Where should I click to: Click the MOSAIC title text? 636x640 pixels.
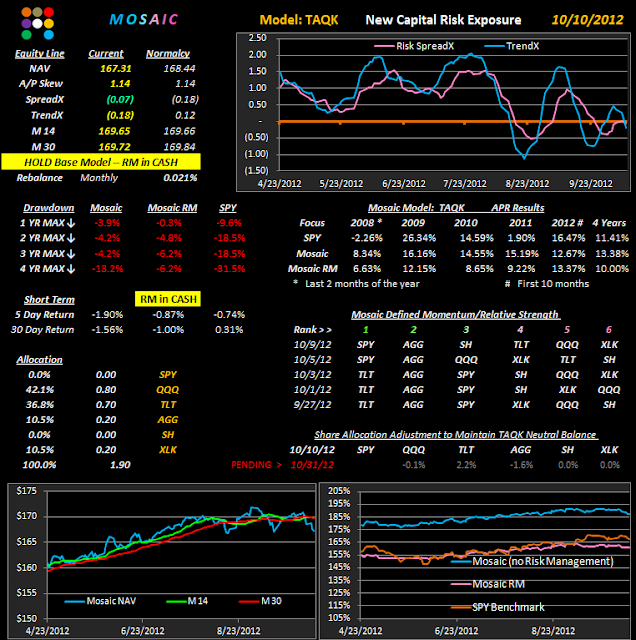tap(144, 20)
